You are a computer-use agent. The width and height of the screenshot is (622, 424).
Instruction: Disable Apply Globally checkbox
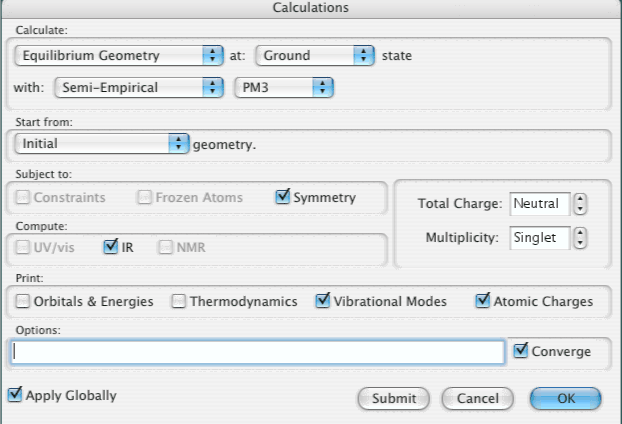pyautogui.click(x=14, y=395)
